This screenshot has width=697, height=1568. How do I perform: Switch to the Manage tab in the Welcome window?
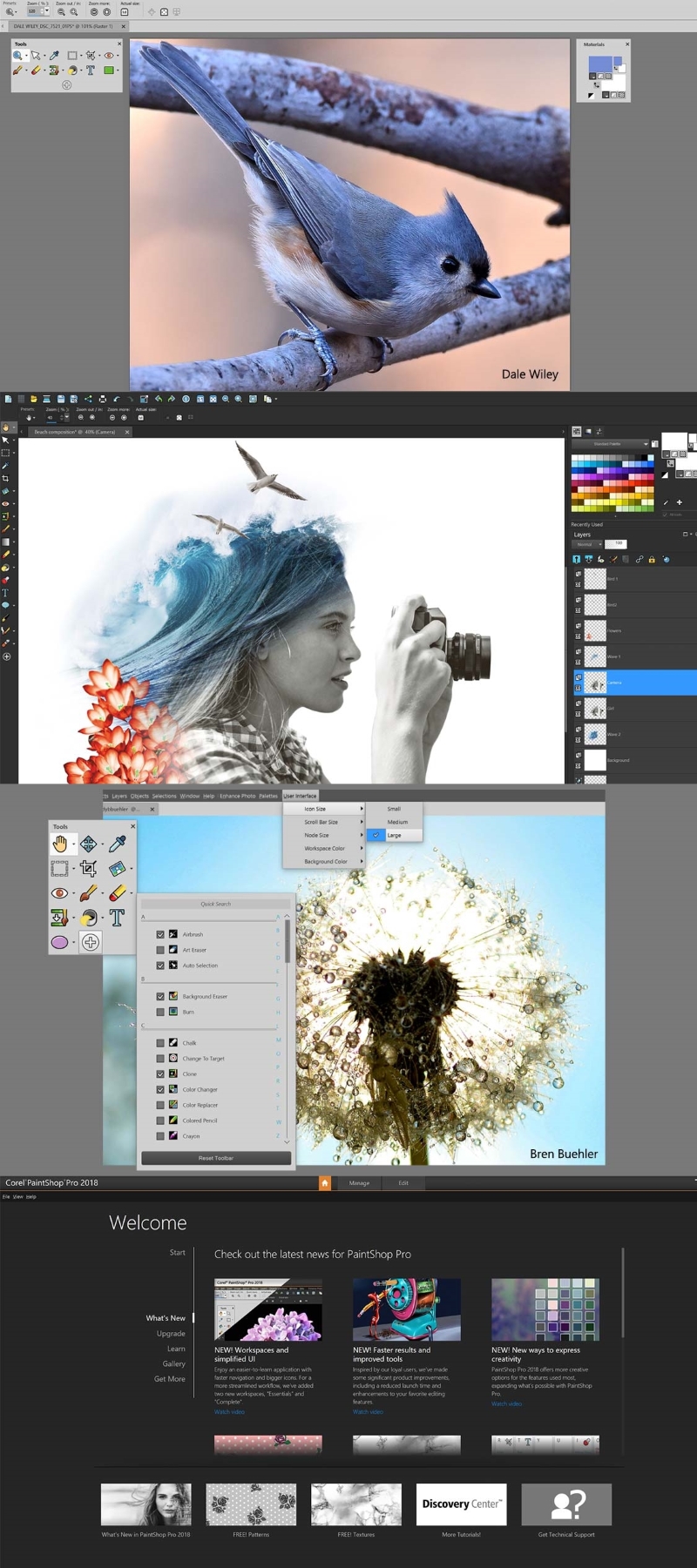pyautogui.click(x=360, y=1183)
